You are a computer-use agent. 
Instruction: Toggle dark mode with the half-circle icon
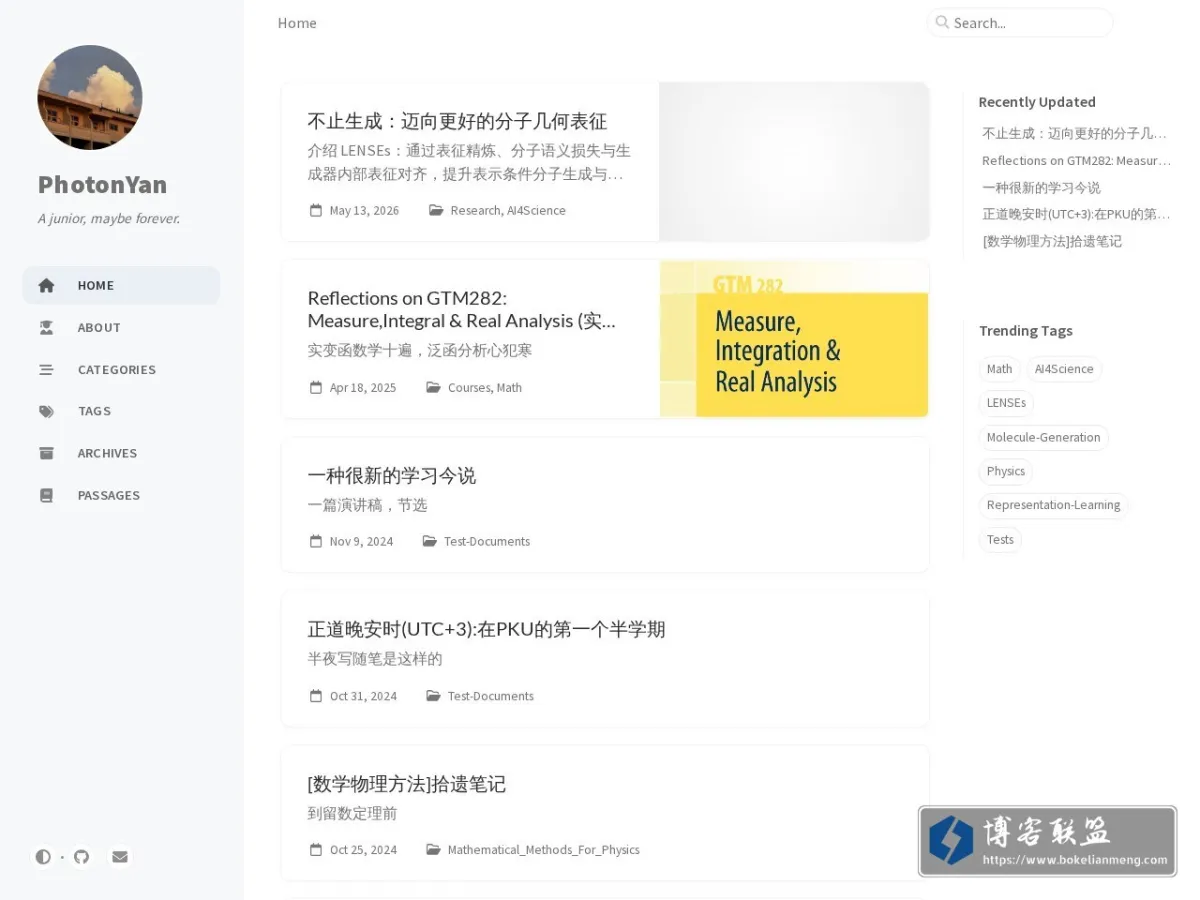tap(43, 857)
